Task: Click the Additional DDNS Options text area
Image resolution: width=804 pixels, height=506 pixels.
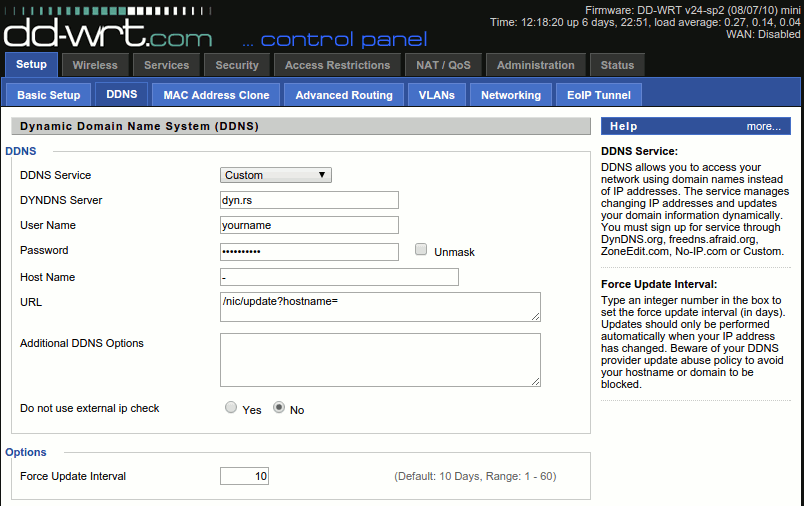Action: (380, 360)
